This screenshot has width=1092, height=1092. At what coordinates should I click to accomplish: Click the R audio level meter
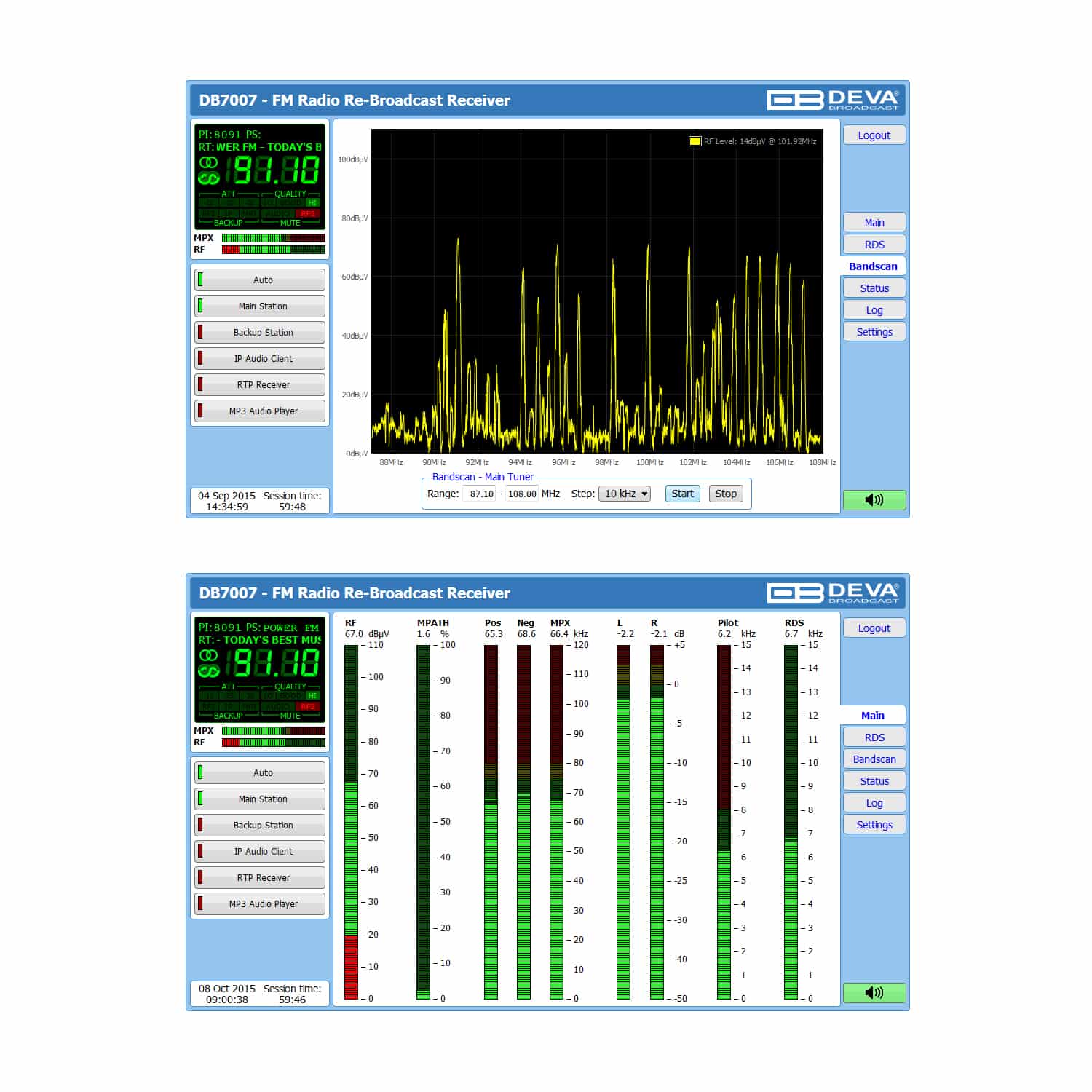coord(657,822)
